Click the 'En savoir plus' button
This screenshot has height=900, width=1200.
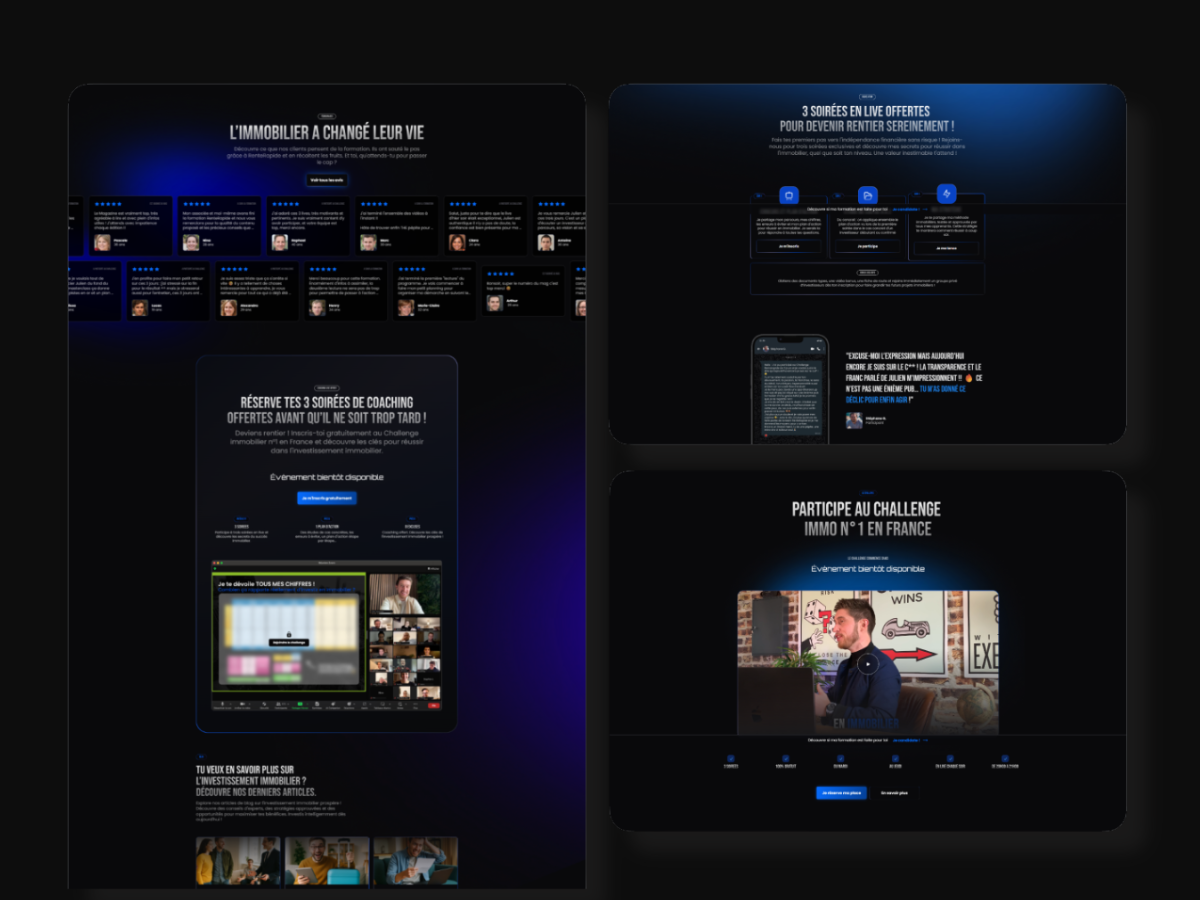[894, 793]
